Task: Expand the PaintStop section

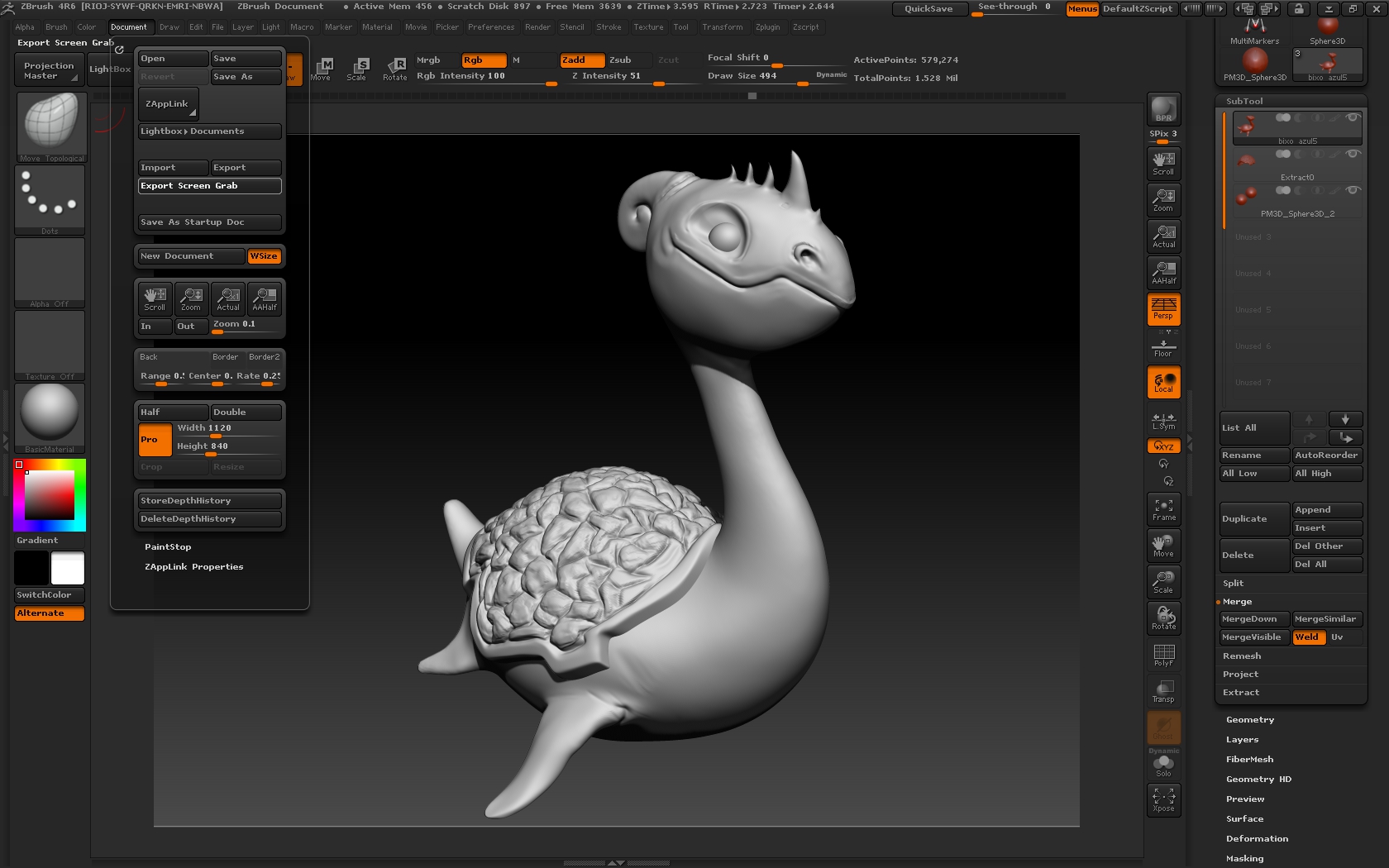Action: tap(168, 547)
